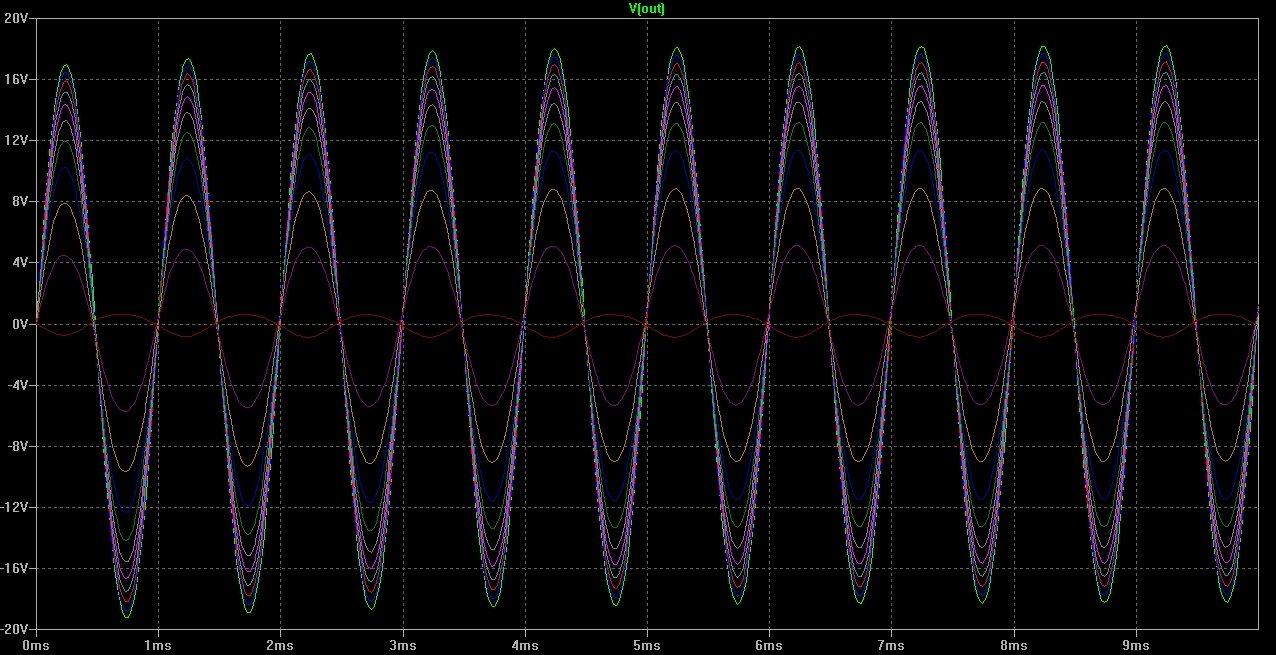Click the 20V vertical axis label
1276x655 pixels.
[x=15, y=18]
